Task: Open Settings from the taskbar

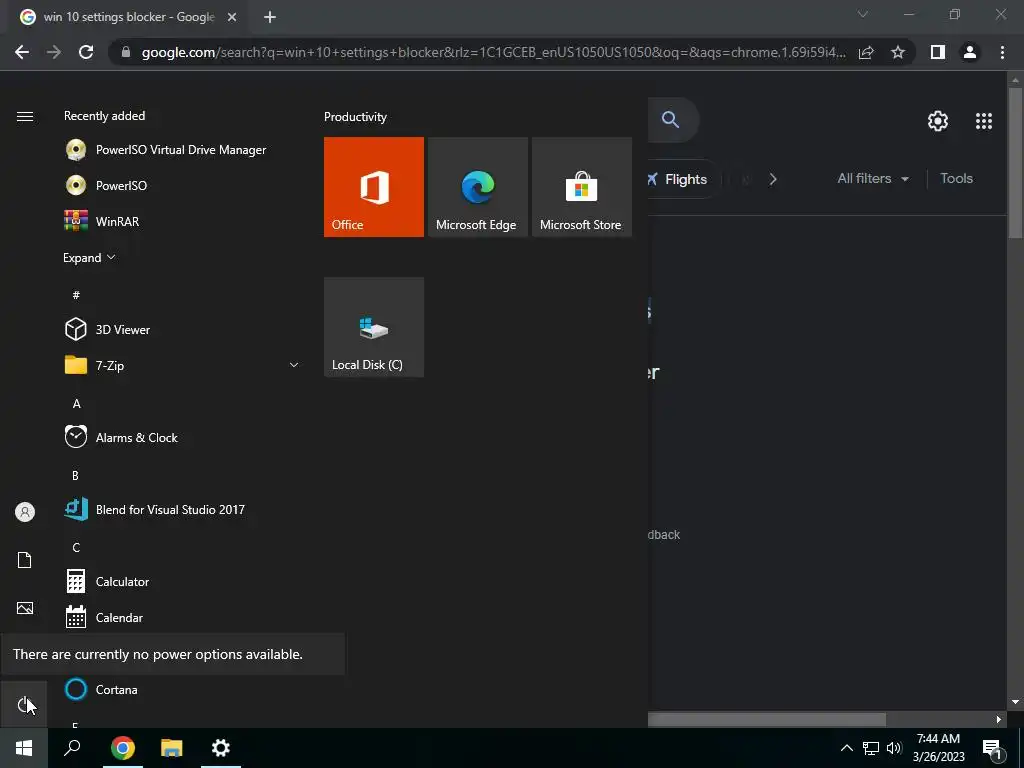Action: coord(221,748)
